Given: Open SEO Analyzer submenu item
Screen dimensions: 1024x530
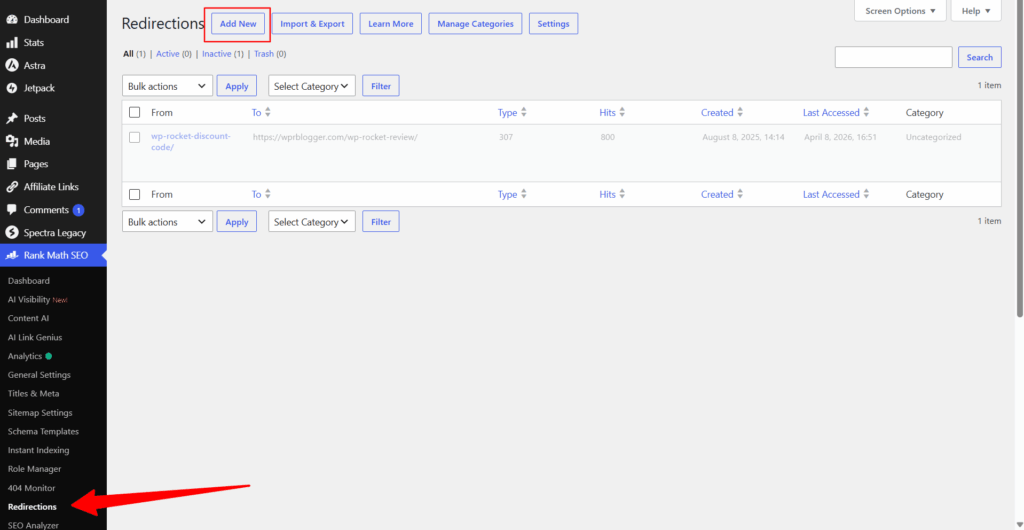Looking at the screenshot, I should (33, 525).
